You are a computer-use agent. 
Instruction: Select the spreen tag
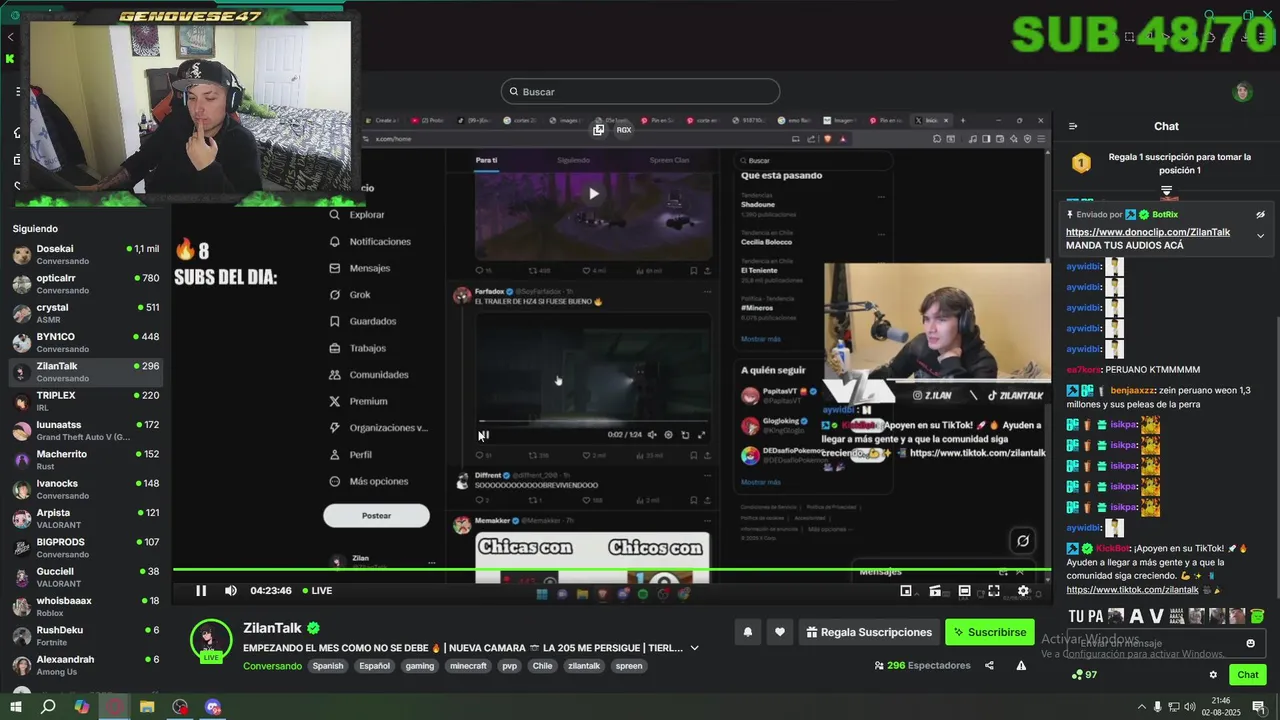pyautogui.click(x=629, y=666)
